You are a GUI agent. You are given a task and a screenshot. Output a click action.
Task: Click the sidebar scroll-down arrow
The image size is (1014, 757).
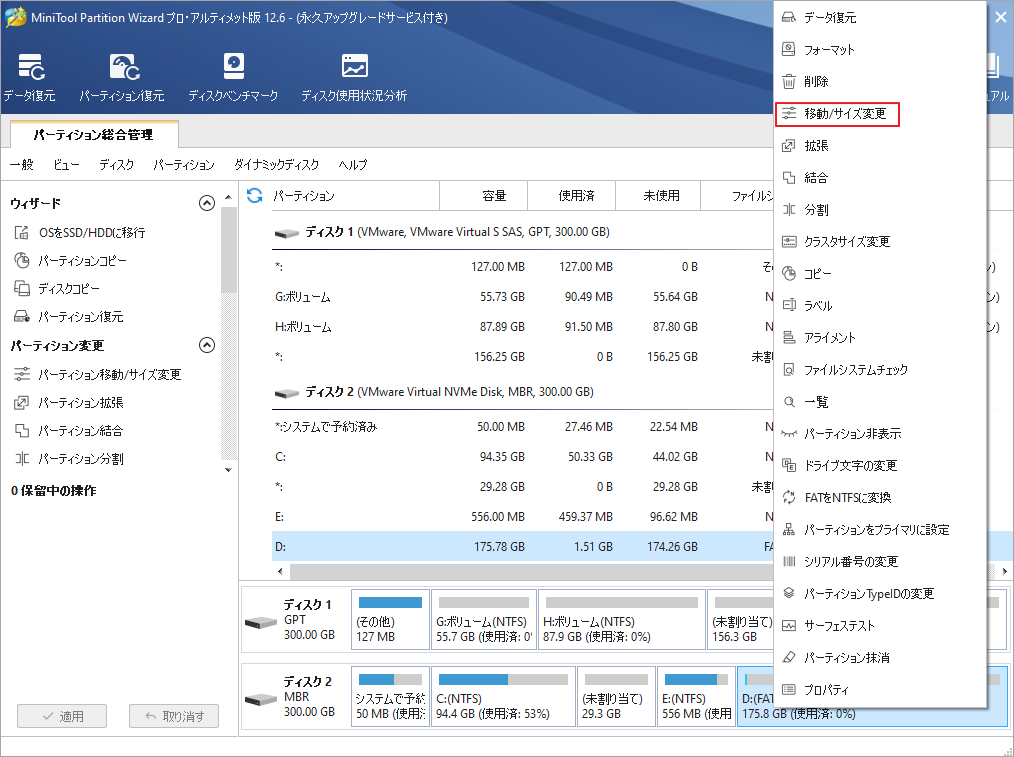(x=228, y=470)
